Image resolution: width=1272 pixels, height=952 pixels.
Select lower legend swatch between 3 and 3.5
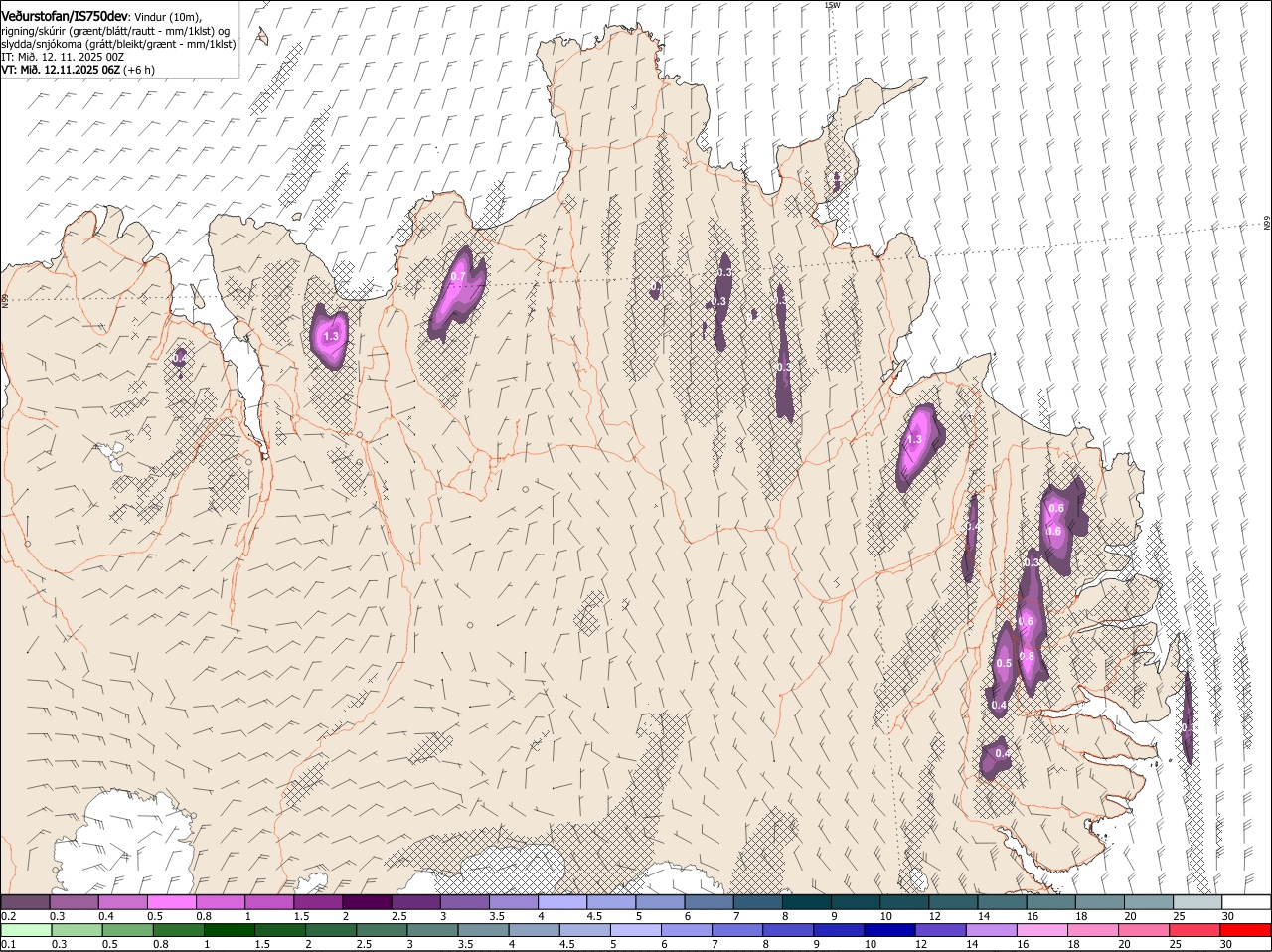coord(432,930)
